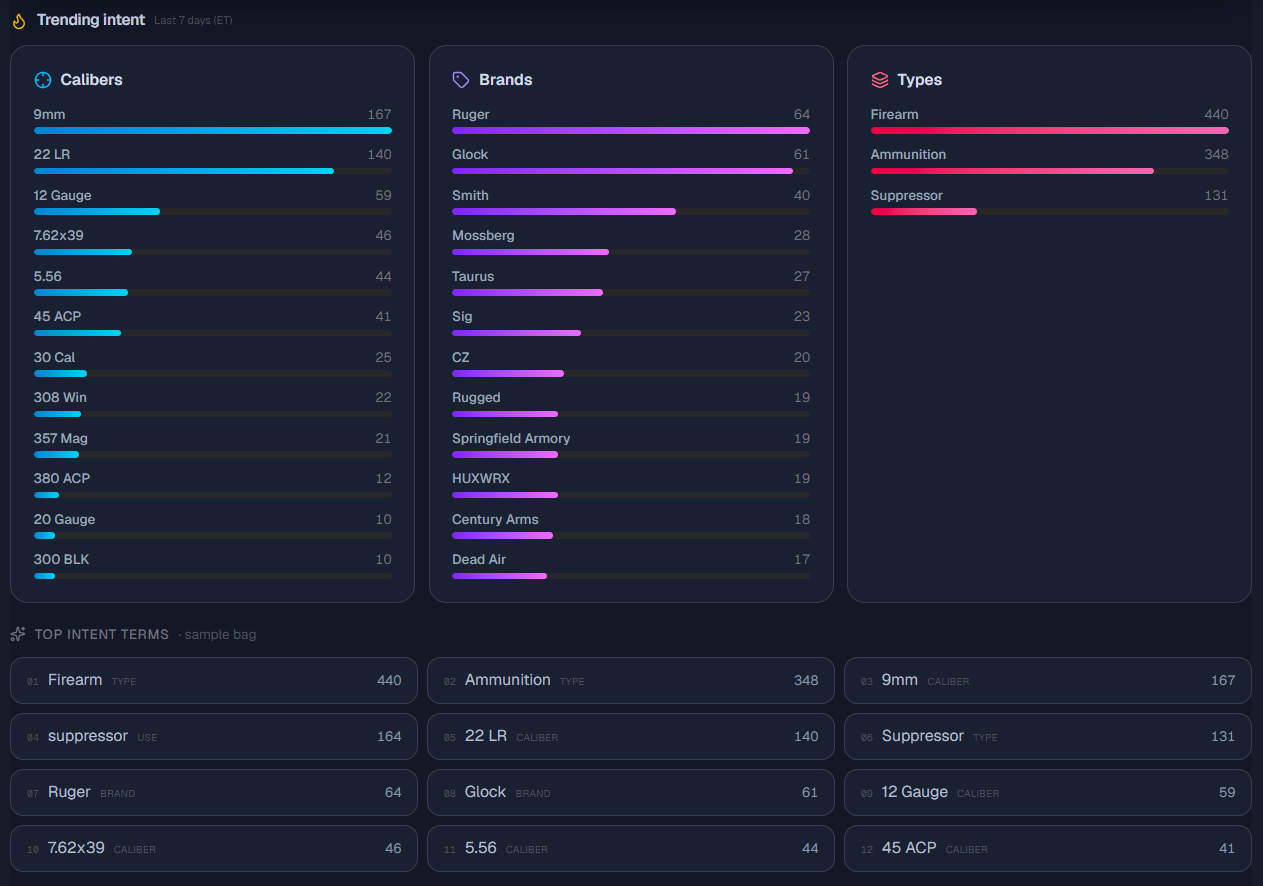The width and height of the screenshot is (1263, 886).
Task: Click the 12 Gauge caliber progress bar
Action: [213, 211]
